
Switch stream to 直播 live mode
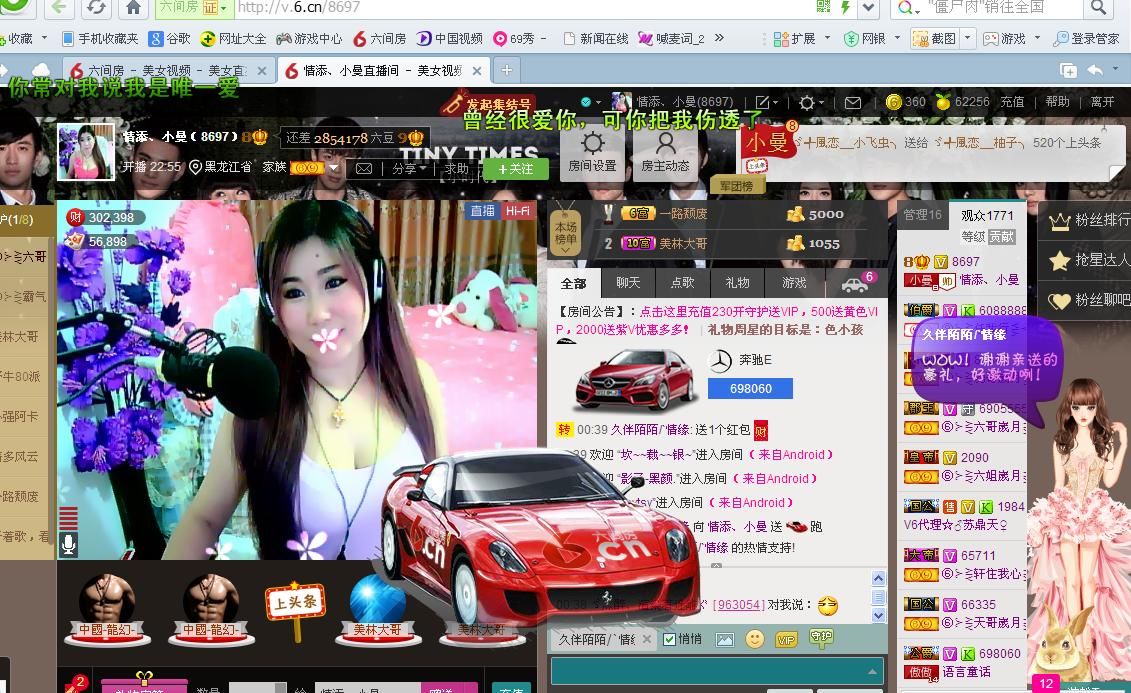point(483,211)
